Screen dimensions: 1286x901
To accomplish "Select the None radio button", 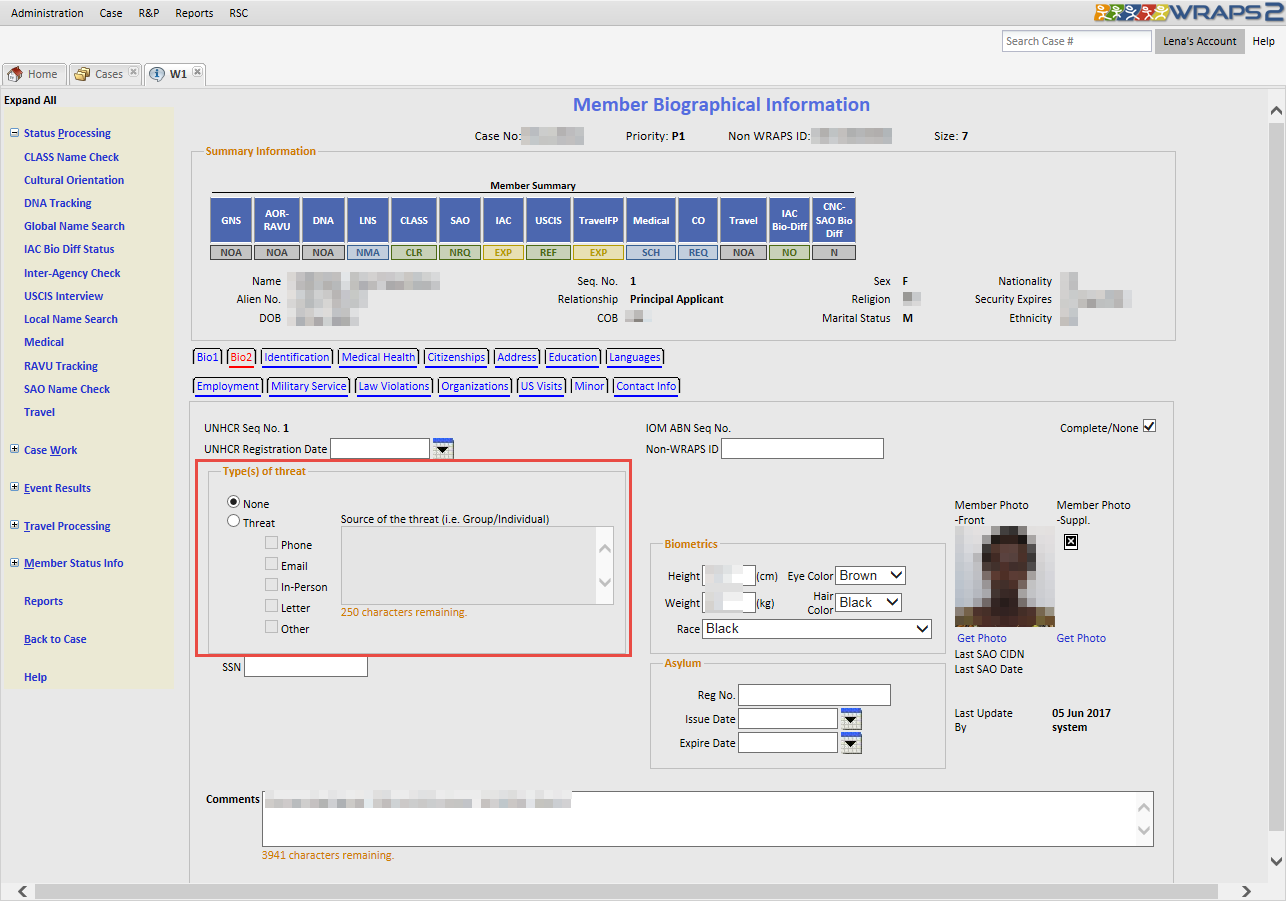I will (234, 502).
